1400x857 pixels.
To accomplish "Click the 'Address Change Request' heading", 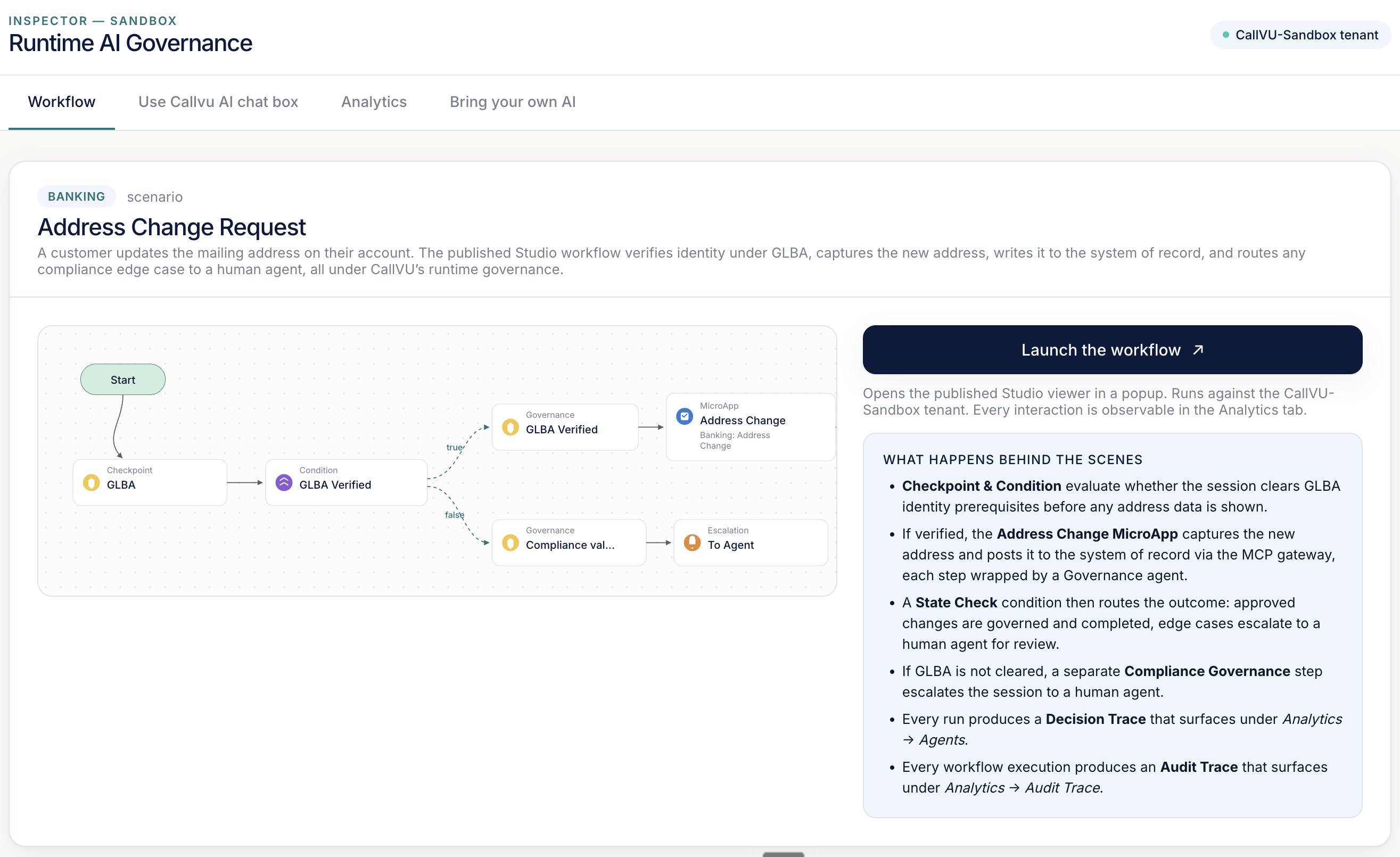I will coord(171,227).
